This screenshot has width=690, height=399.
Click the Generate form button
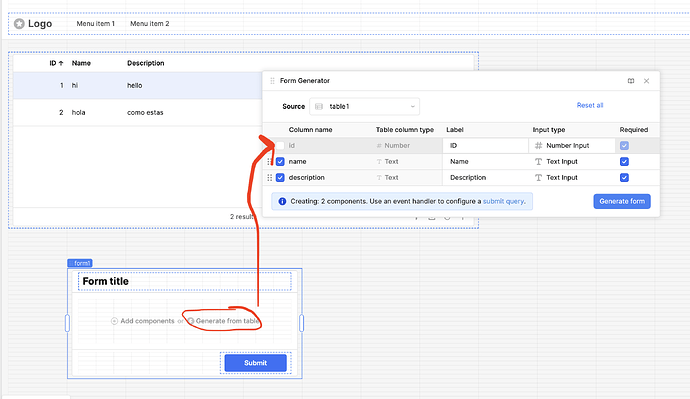click(x=622, y=201)
